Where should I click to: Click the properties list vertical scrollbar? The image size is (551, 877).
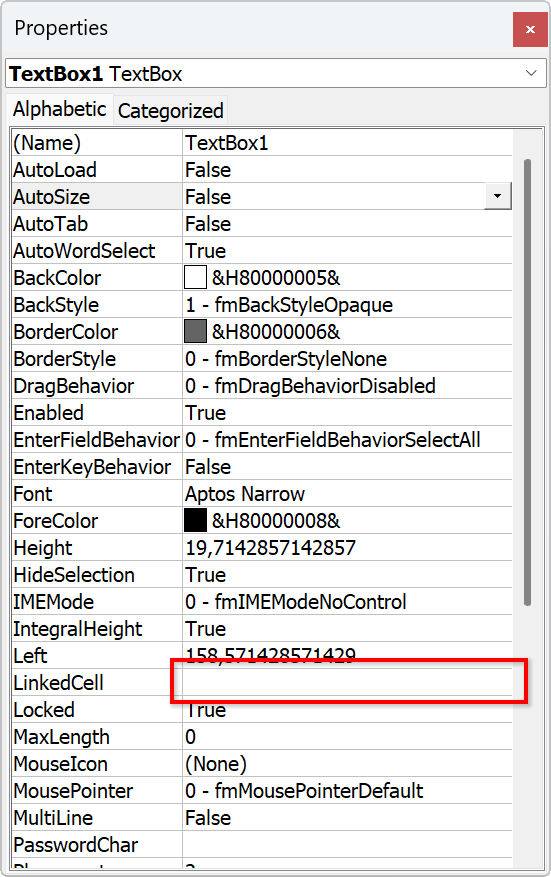click(527, 382)
